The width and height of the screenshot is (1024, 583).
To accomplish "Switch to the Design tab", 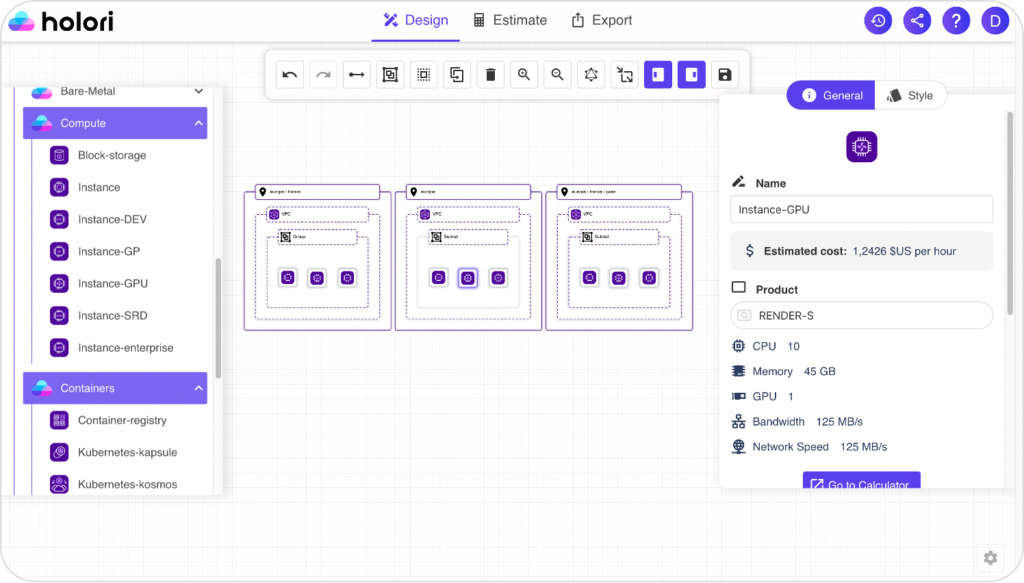I will coord(416,20).
